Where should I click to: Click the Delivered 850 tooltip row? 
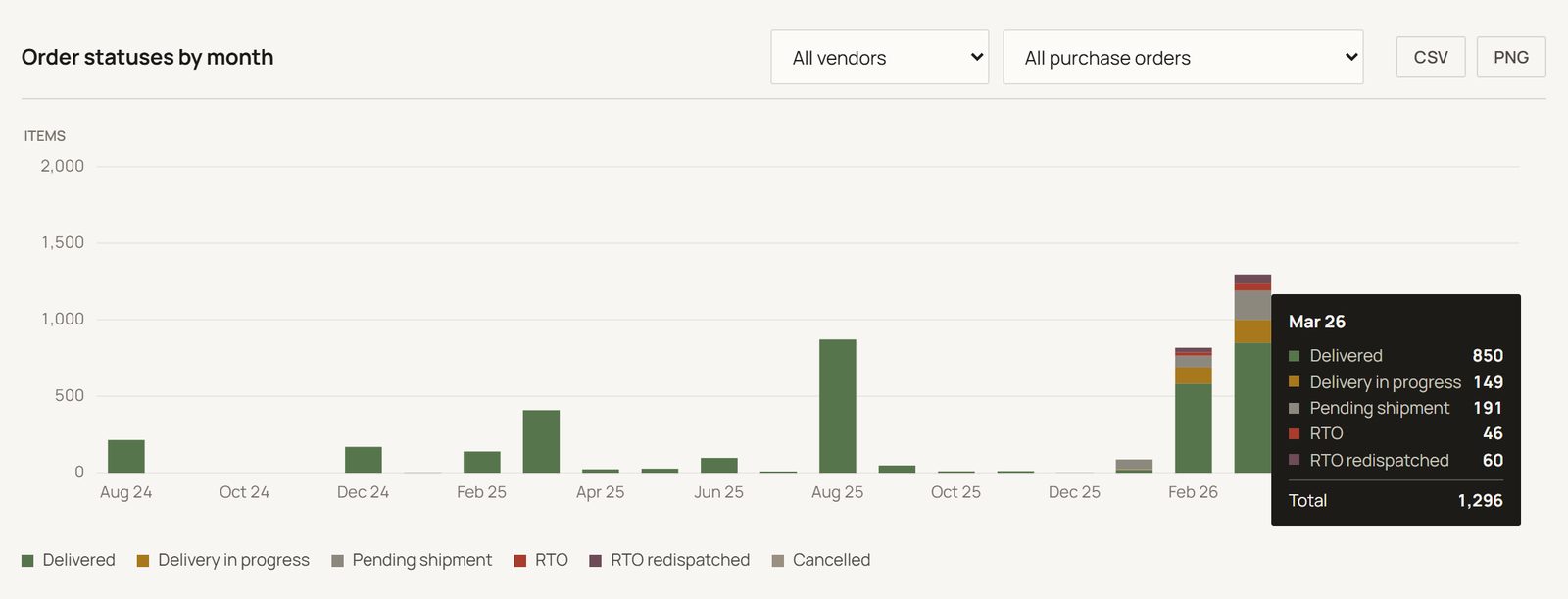point(1396,356)
